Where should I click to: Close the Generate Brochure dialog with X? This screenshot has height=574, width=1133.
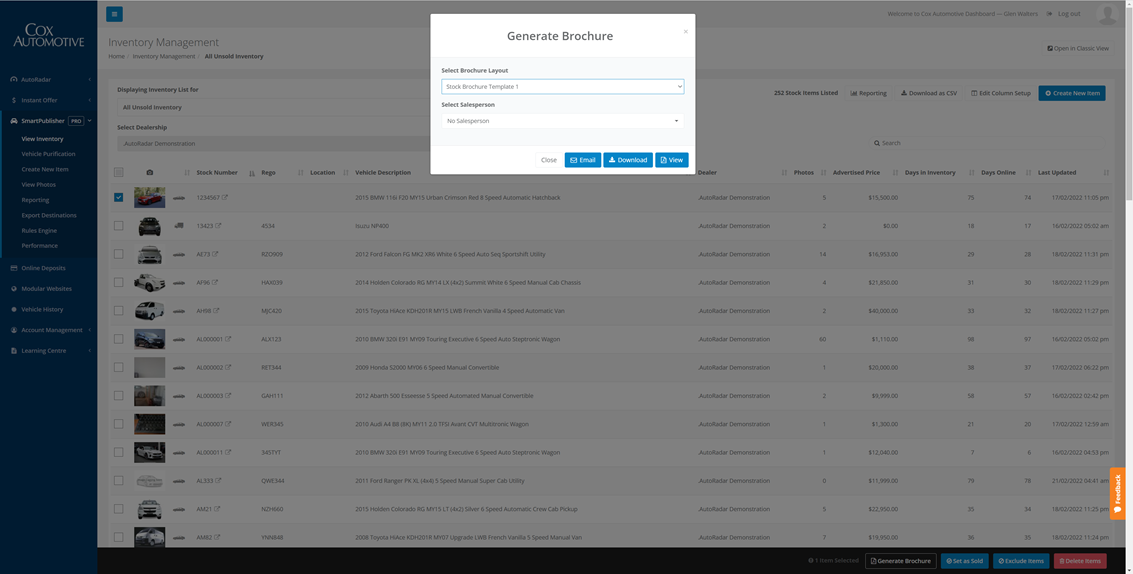click(x=686, y=31)
